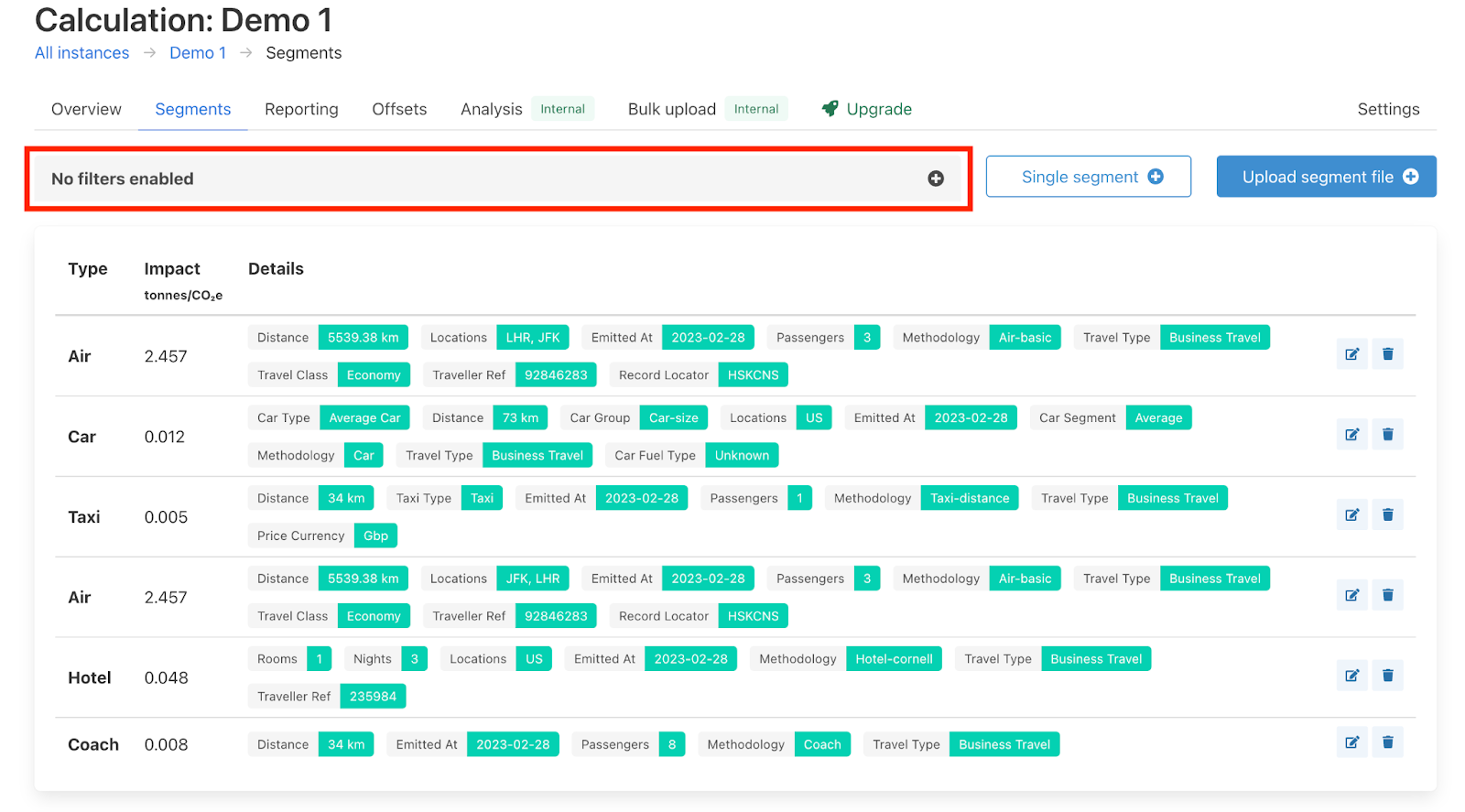Click the plus icon to add filter

(x=935, y=179)
